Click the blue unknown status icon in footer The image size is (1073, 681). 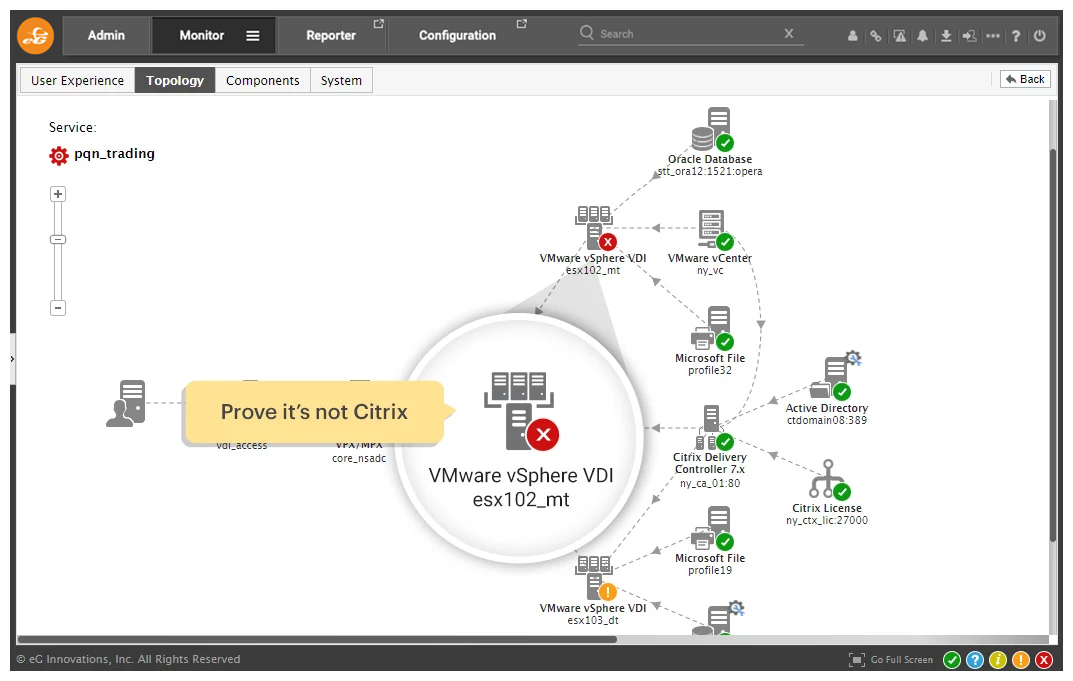click(x=974, y=660)
